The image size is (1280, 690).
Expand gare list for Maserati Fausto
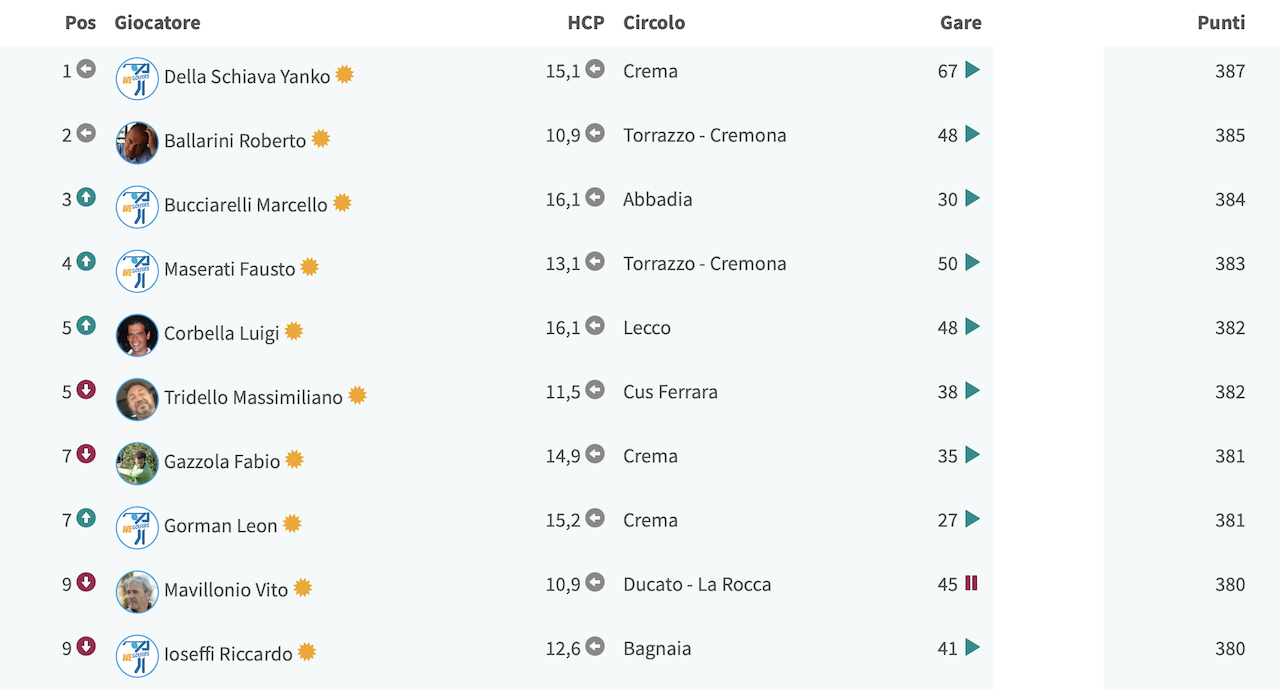point(972,262)
